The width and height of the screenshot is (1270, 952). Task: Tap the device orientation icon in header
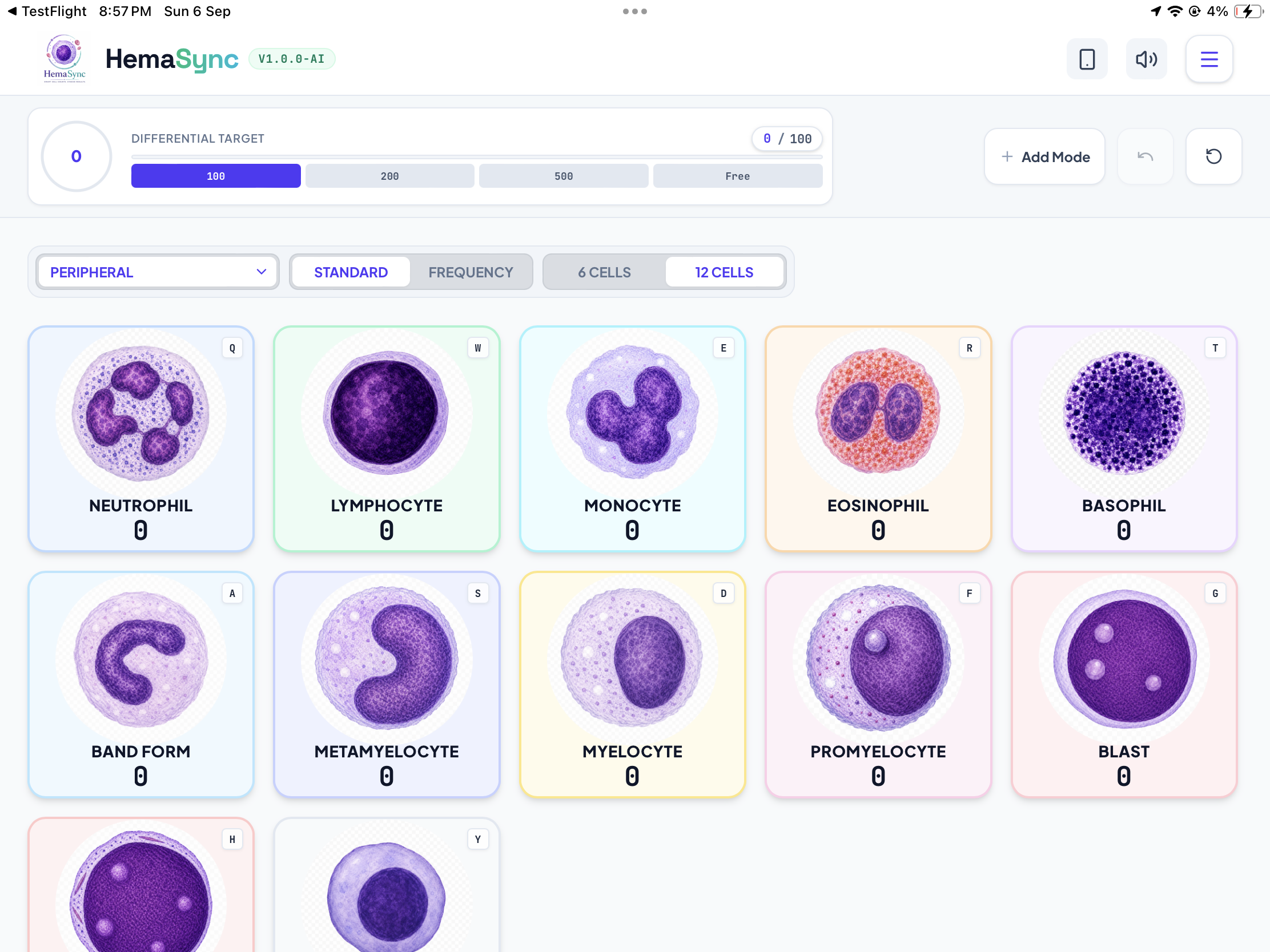[1087, 59]
